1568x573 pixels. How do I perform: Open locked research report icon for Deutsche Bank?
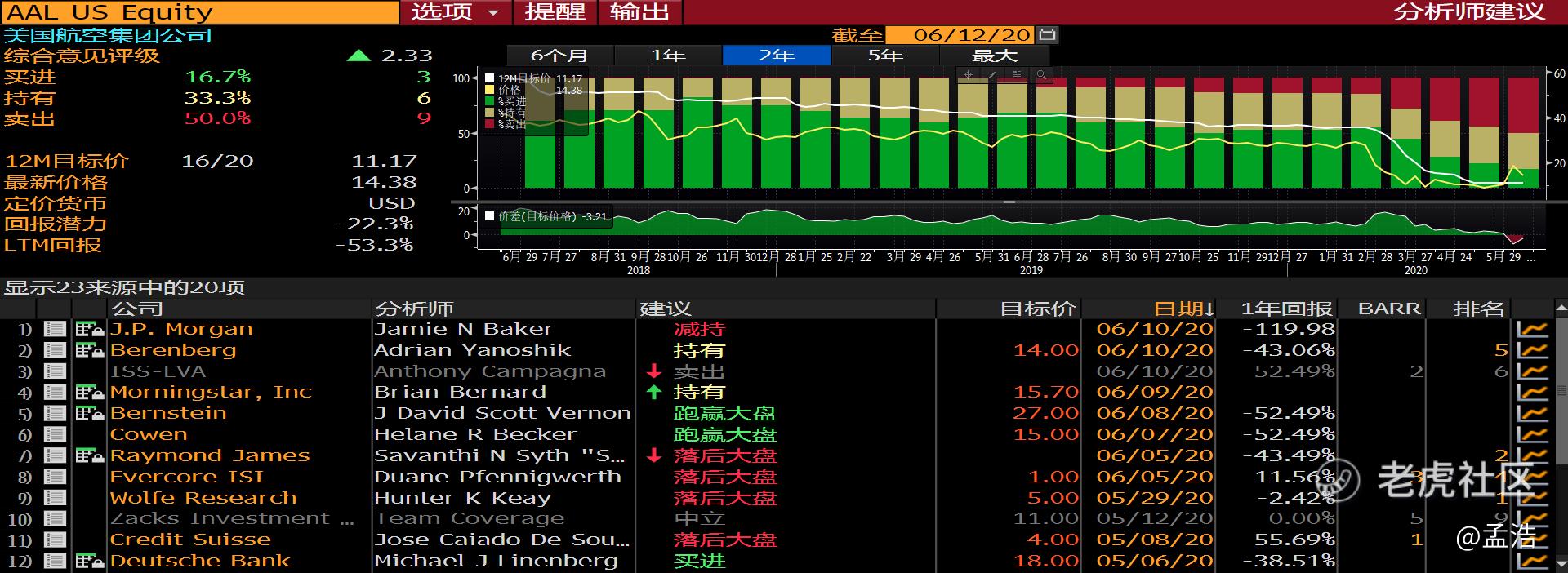point(89,561)
